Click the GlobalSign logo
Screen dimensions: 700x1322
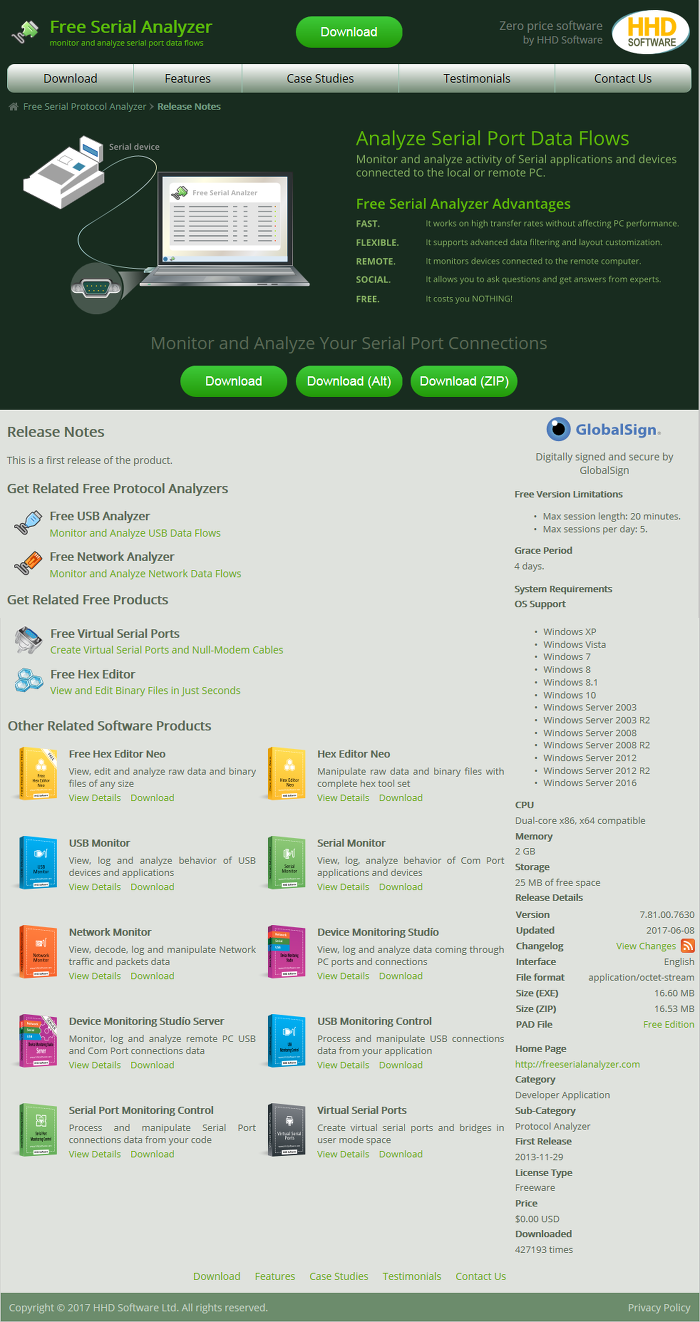coord(603,430)
